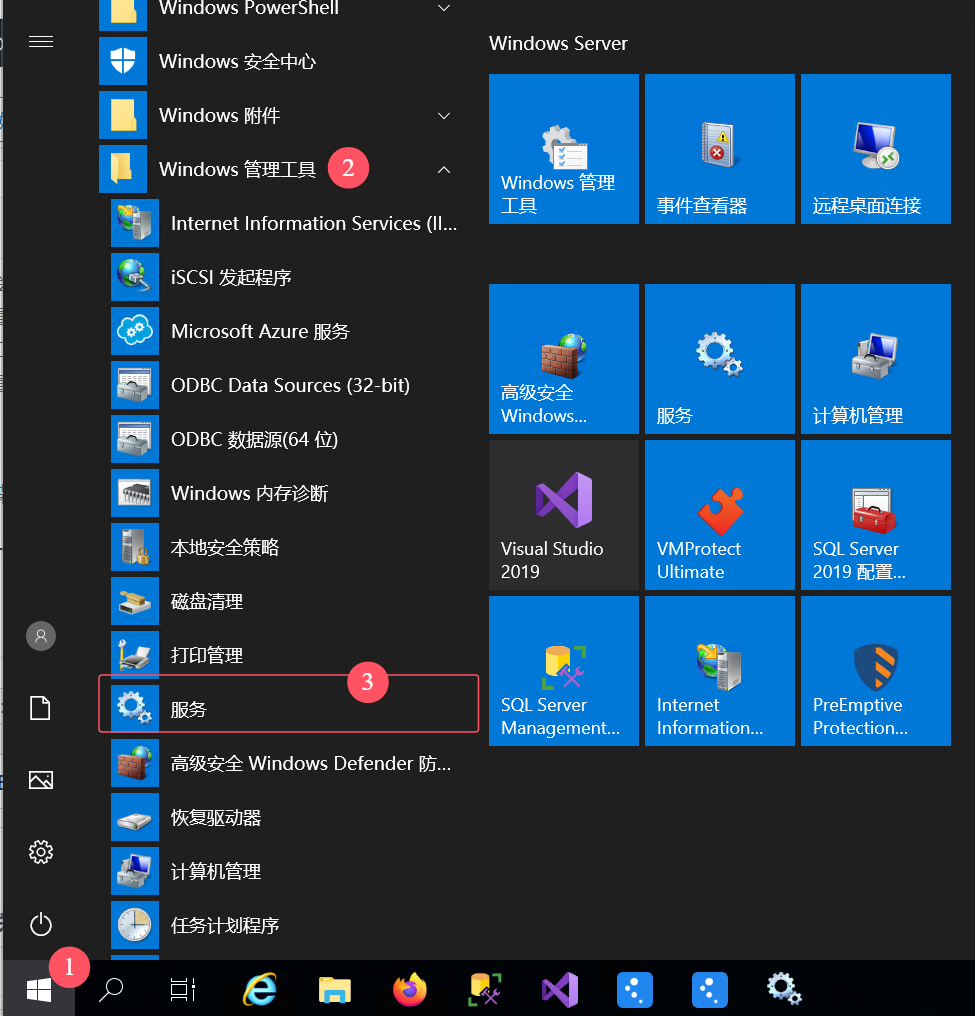Open second blue dots app on taskbar
975x1016 pixels.
(710, 989)
